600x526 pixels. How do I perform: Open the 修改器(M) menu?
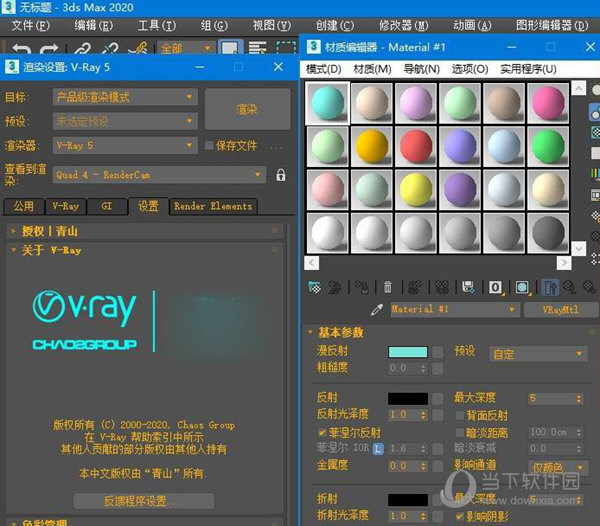coord(403,26)
